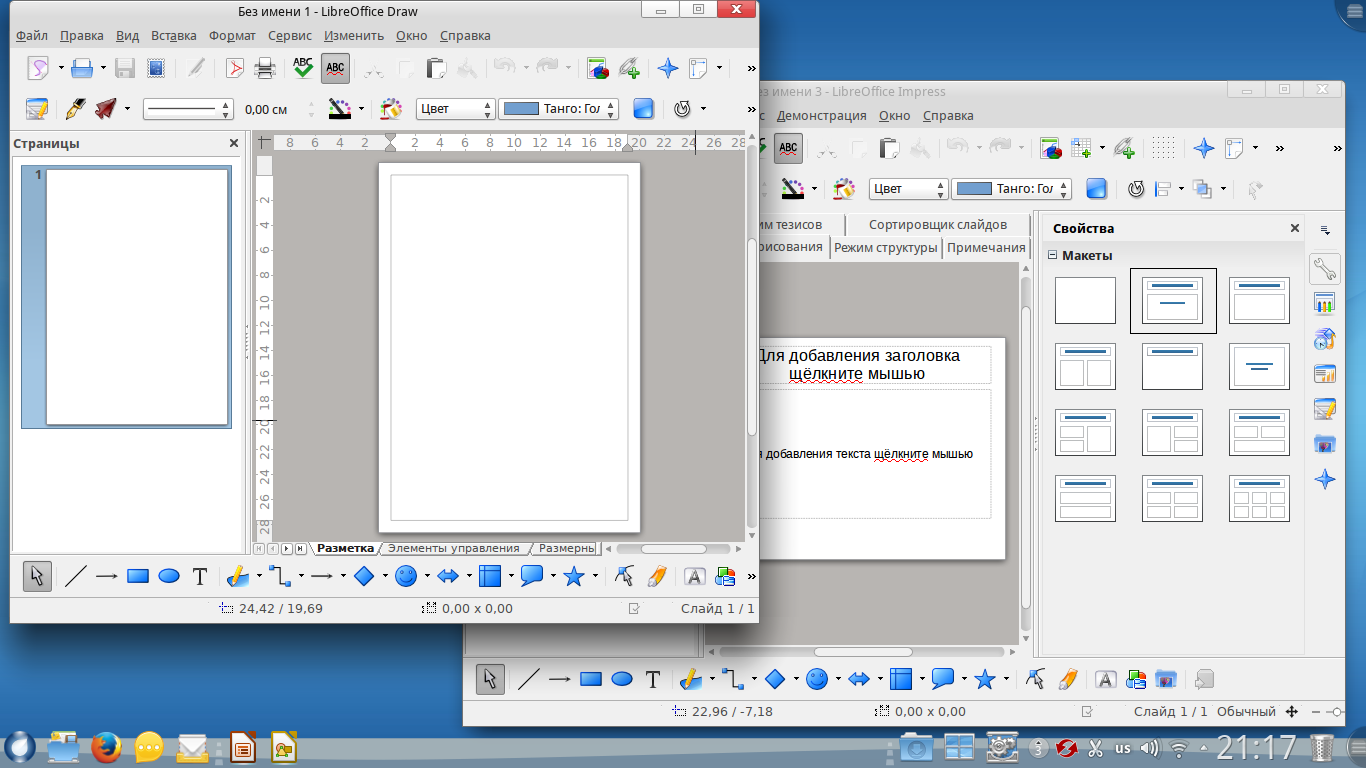This screenshot has height=768, width=1366.
Task: Select Rectangle tool in Draw drawing toolbar
Action: coord(138,576)
